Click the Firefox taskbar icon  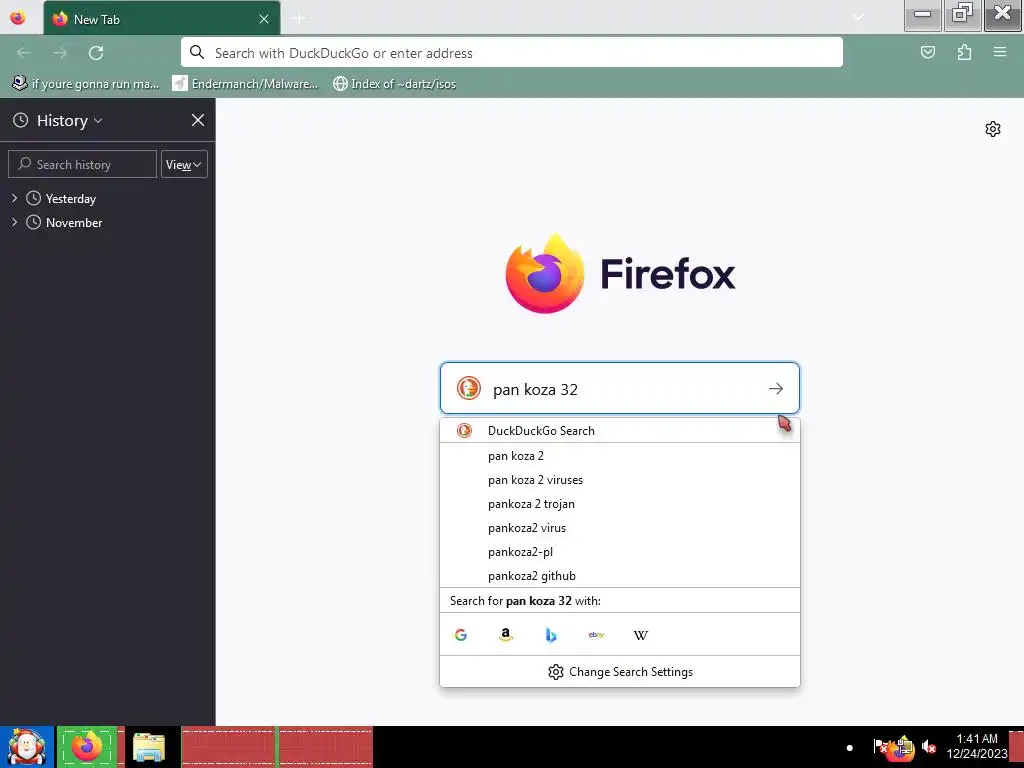point(87,747)
